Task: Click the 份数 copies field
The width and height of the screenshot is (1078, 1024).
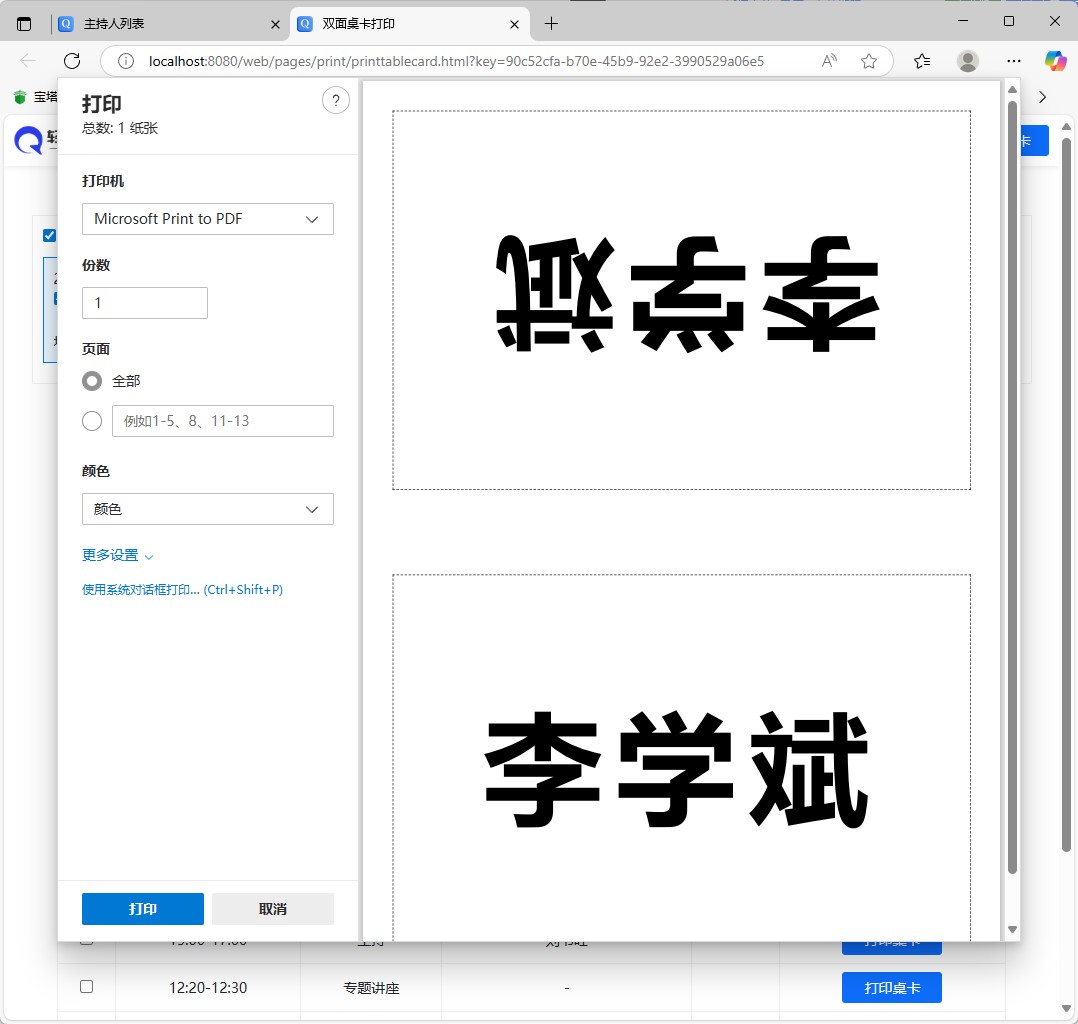Action: [144, 303]
